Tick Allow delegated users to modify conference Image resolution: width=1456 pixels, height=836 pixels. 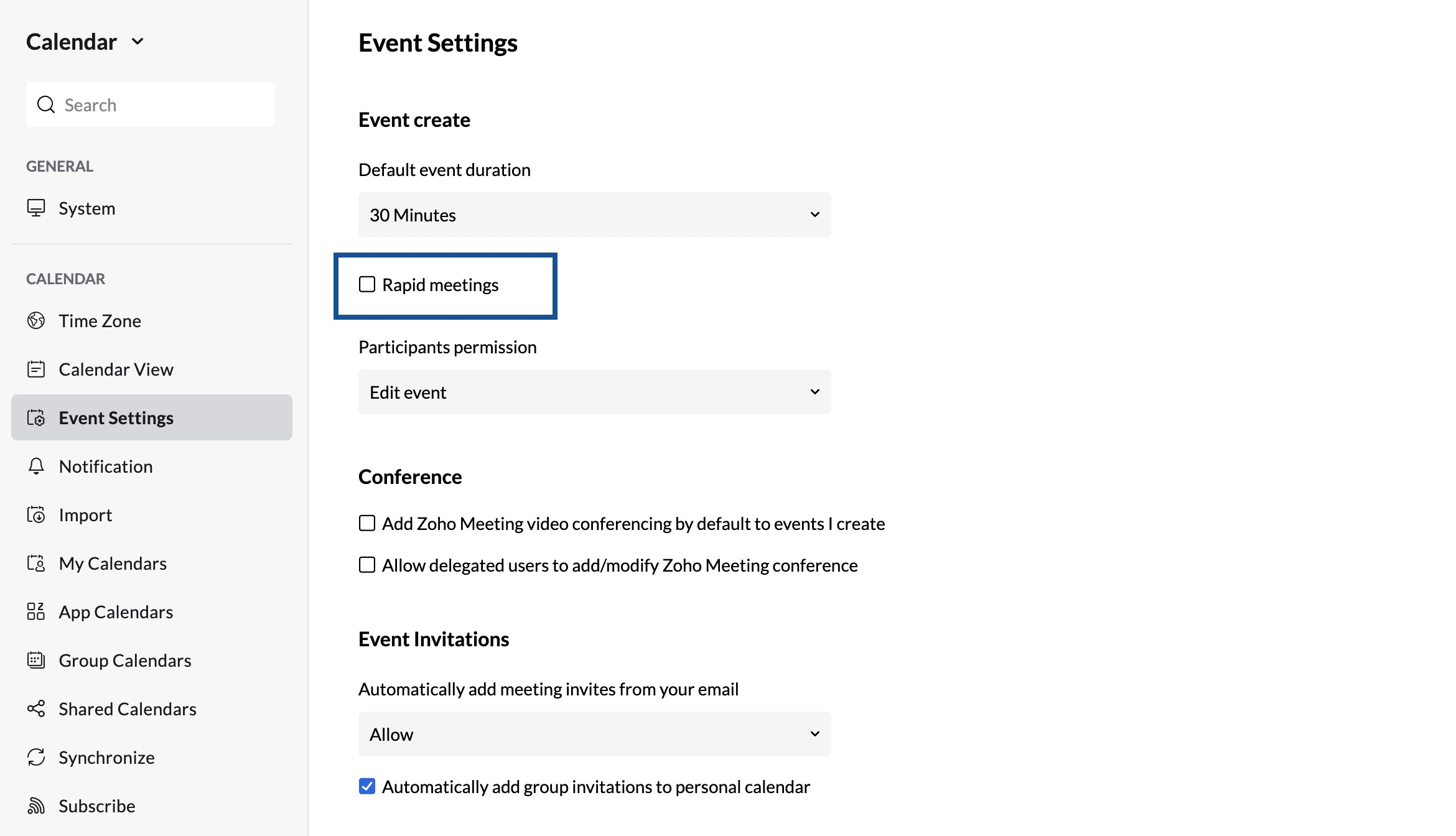(x=367, y=565)
